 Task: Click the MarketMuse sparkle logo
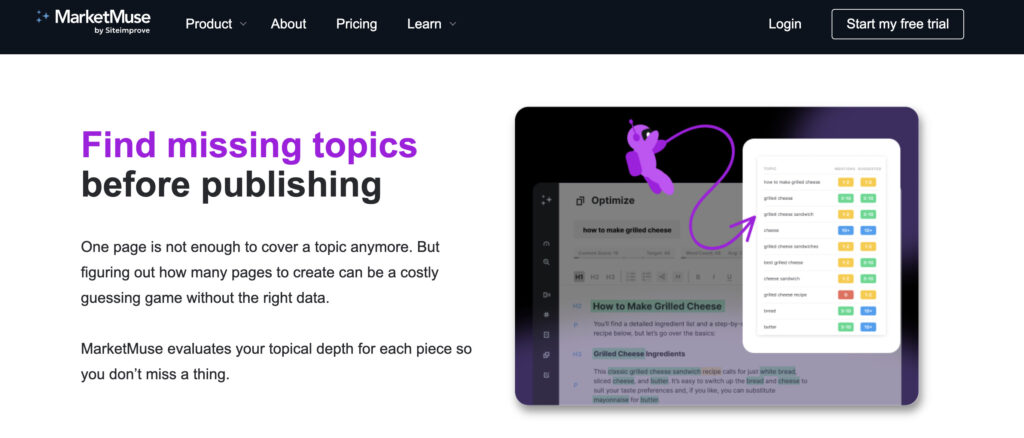tap(43, 17)
